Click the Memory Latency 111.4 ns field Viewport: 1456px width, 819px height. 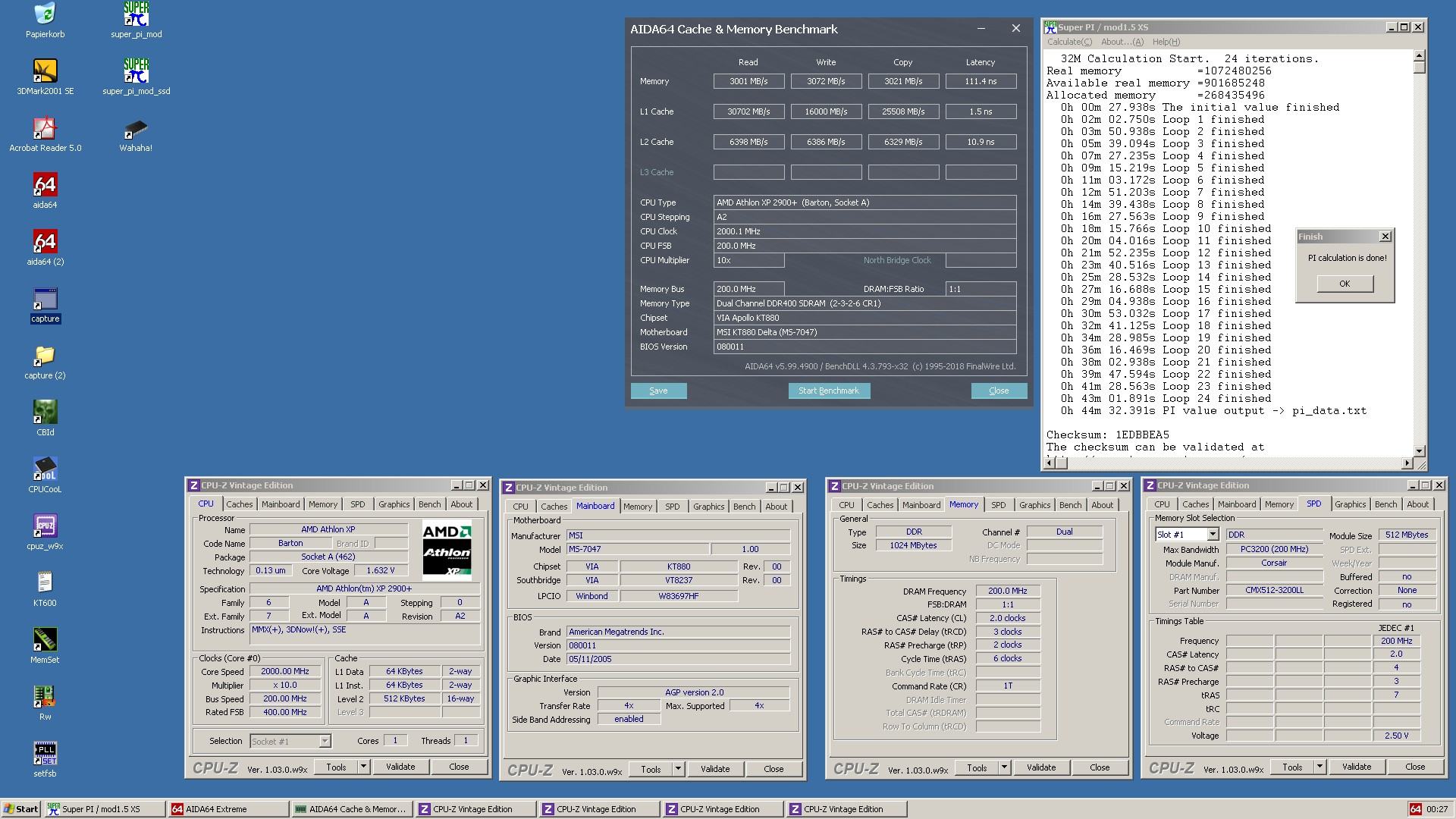pyautogui.click(x=981, y=81)
